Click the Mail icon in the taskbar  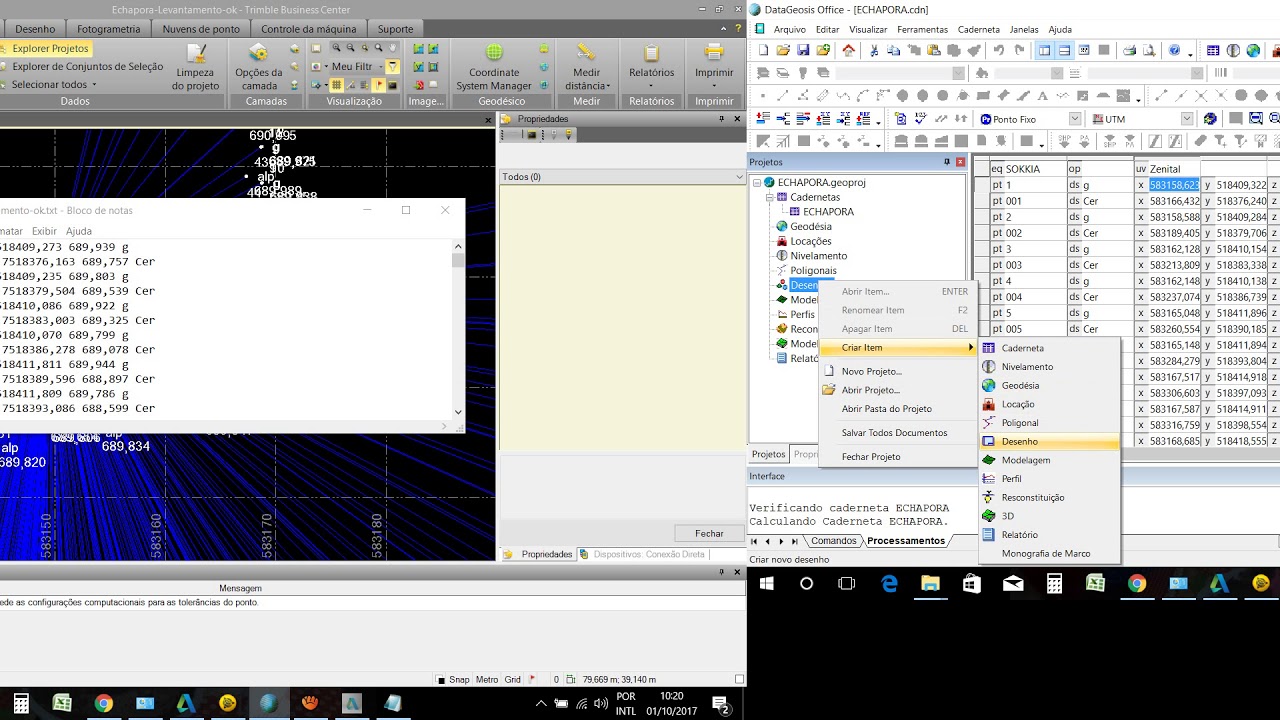[1013, 584]
